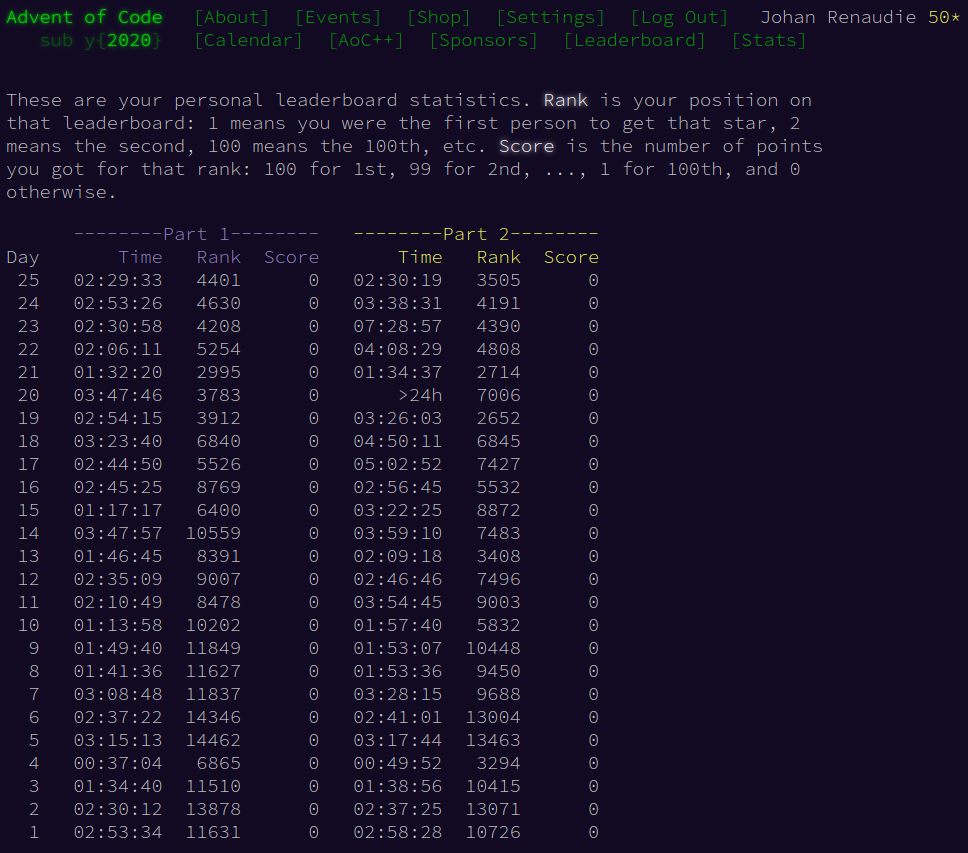Click Day 5 Part 1 rank 14462

tap(213, 740)
